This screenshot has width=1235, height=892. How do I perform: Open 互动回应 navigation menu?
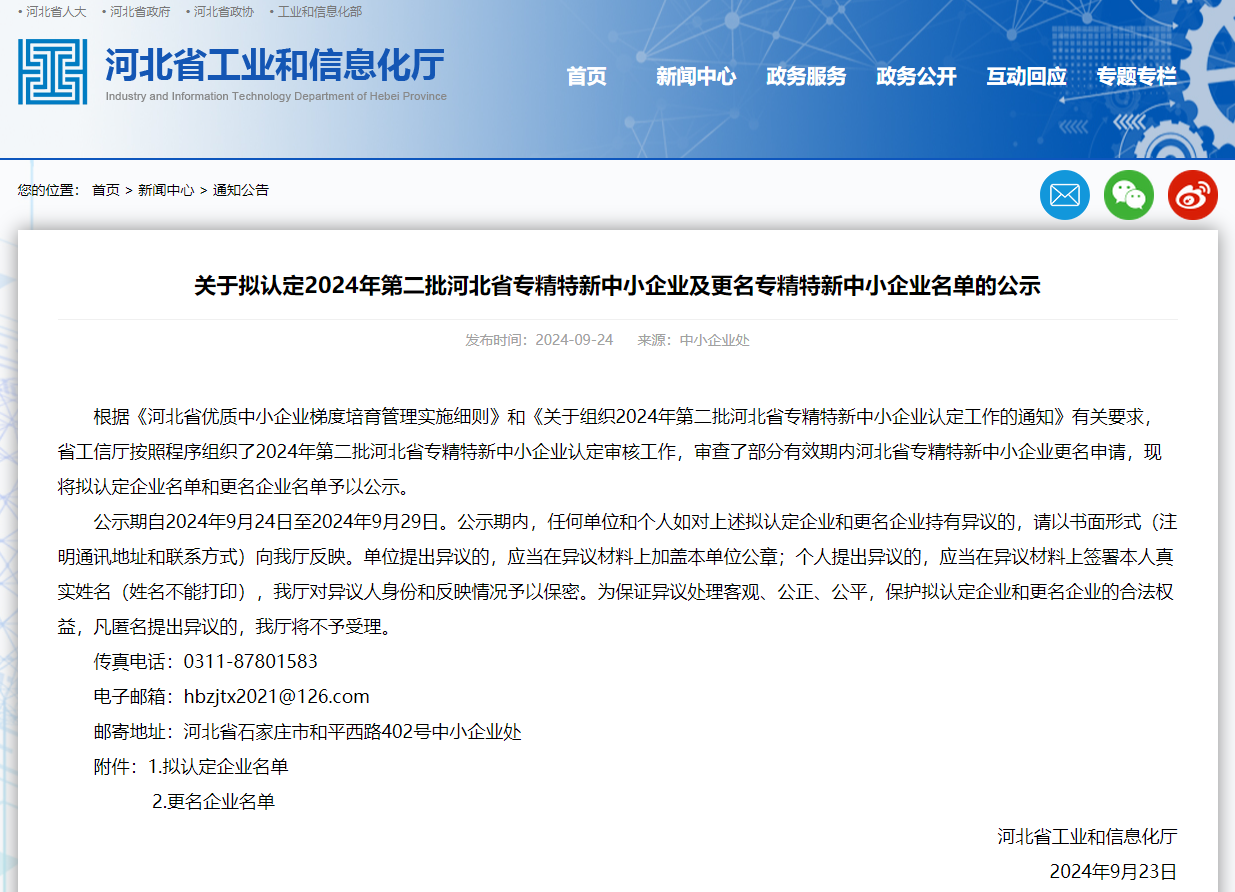click(1026, 76)
